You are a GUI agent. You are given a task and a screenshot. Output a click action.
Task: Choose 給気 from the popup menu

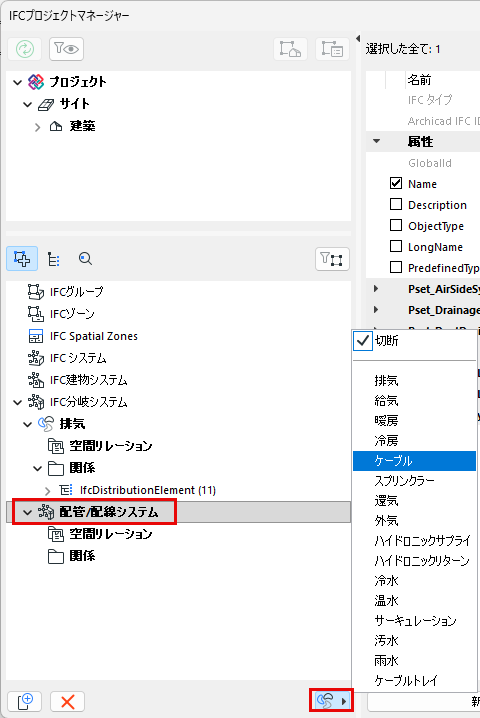pos(415,401)
